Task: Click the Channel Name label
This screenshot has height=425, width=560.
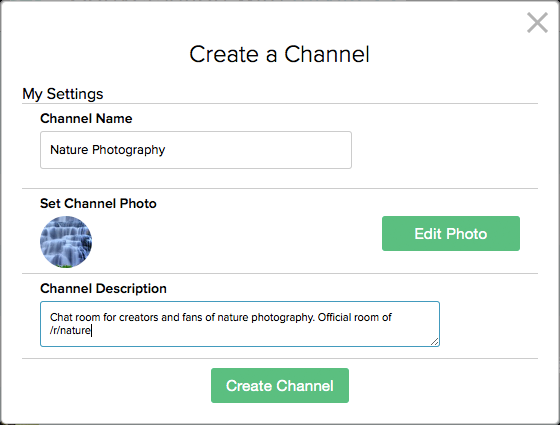Action: coord(86,118)
